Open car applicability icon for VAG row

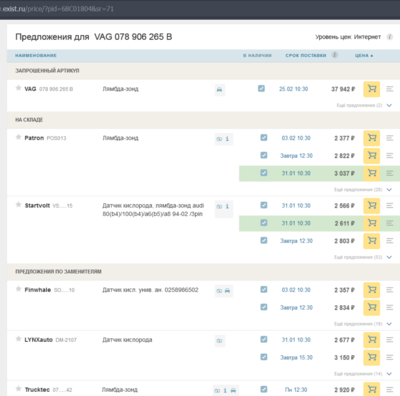coord(220,90)
